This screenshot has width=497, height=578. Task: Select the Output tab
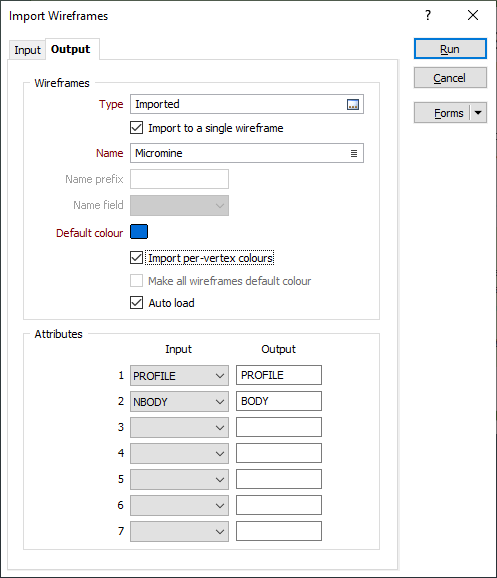tap(70, 49)
